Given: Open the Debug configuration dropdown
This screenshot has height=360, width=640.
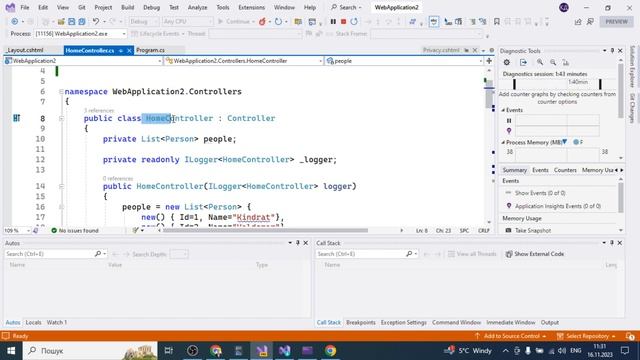Looking at the screenshot, I should (x=144, y=22).
